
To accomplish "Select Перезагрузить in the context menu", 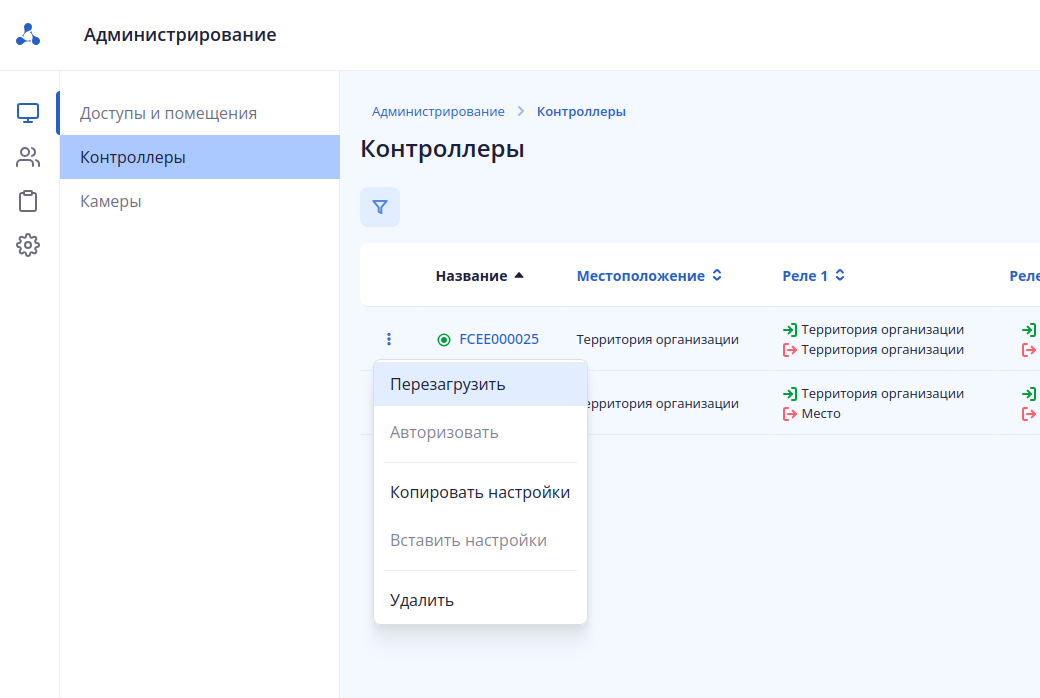I will (448, 384).
